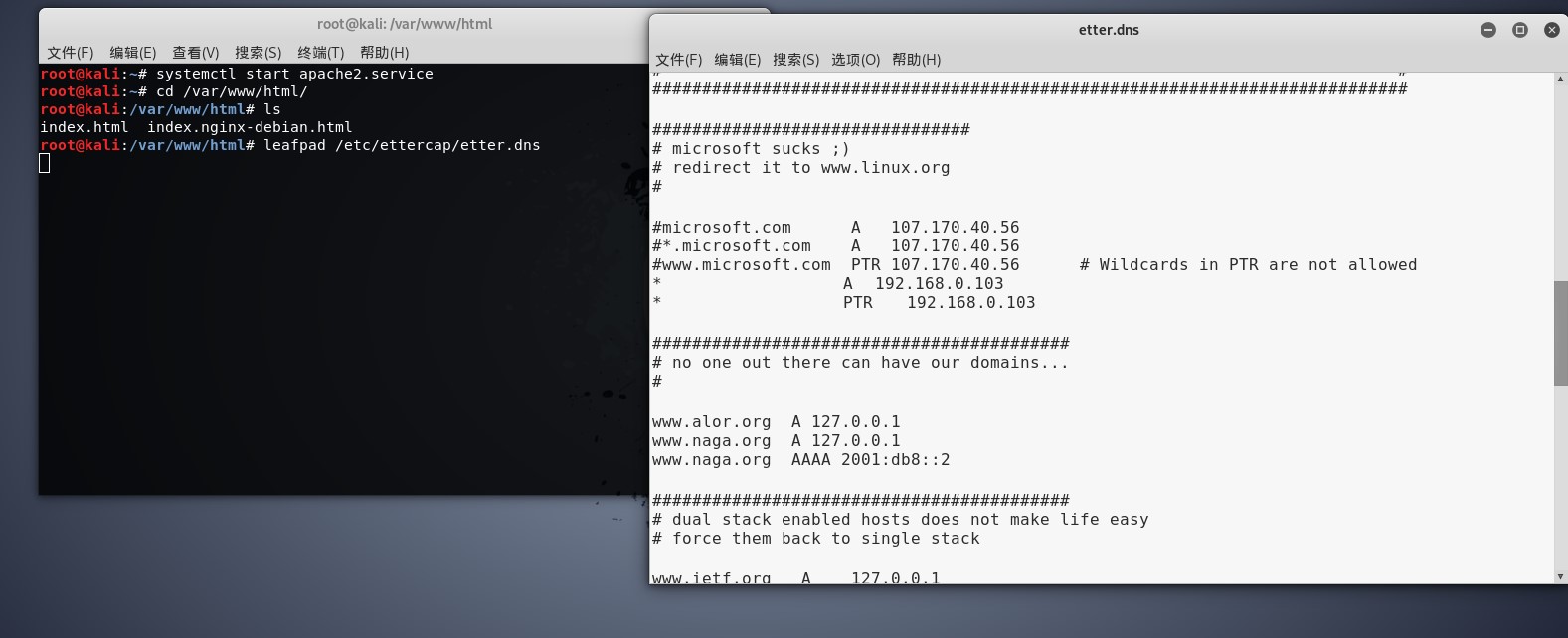Click the 'ls' command in terminal
This screenshot has width=1568, height=638.
272,109
